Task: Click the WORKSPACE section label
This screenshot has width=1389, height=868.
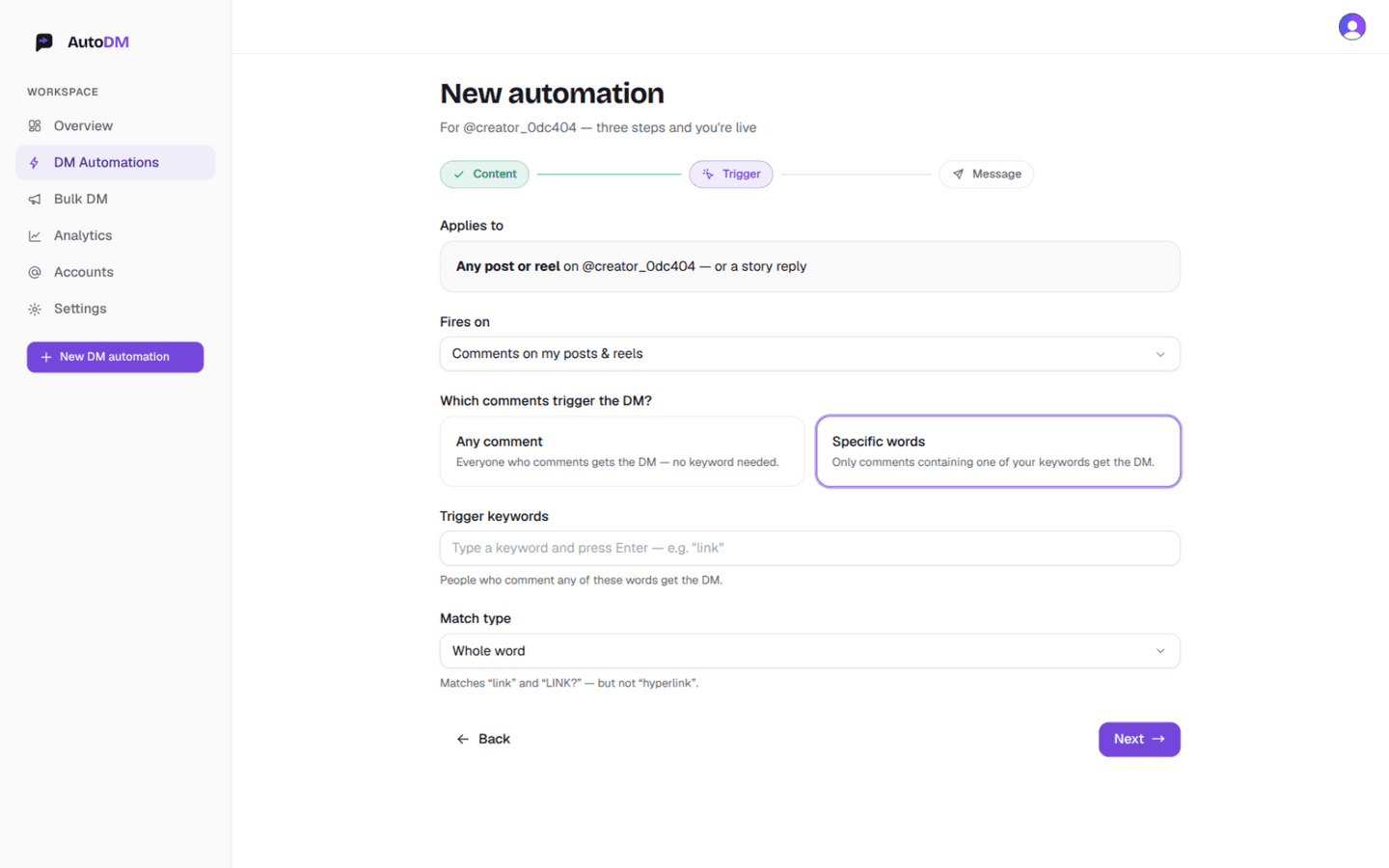Action: coord(63,93)
